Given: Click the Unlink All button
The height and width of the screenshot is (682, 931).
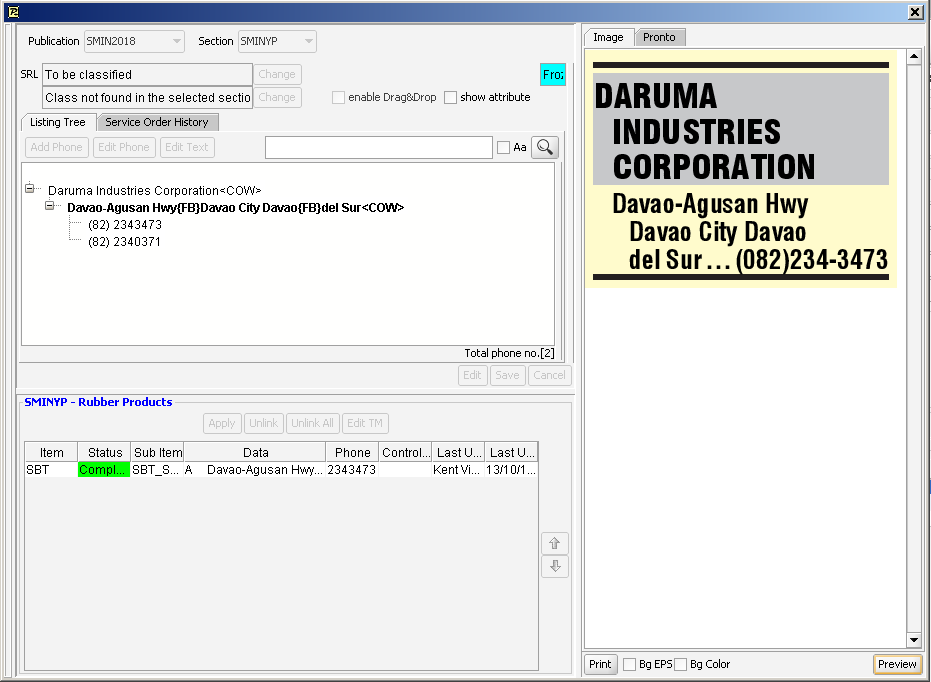Looking at the screenshot, I should coord(312,423).
